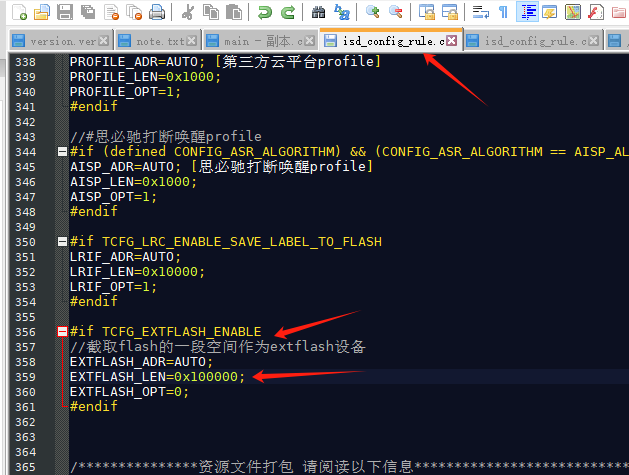Screen dimensions: 629x475
Task: Click #if TCFG_LRC_ENABLE_SAVE_LABEL_TO_FLASH line
Action: 226,242
